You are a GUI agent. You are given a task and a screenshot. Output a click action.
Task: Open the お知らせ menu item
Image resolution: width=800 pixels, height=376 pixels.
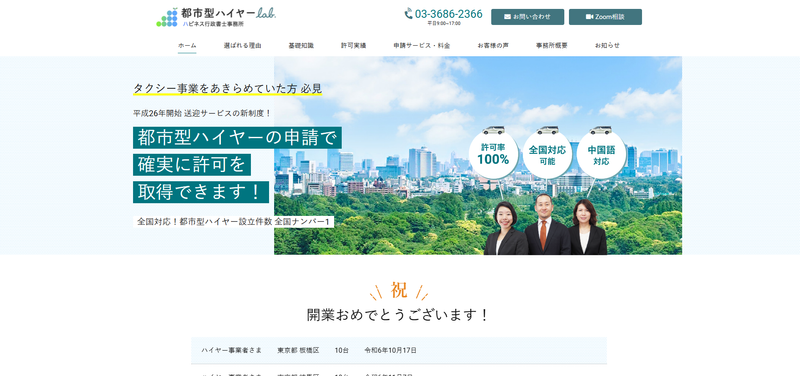[x=607, y=45]
